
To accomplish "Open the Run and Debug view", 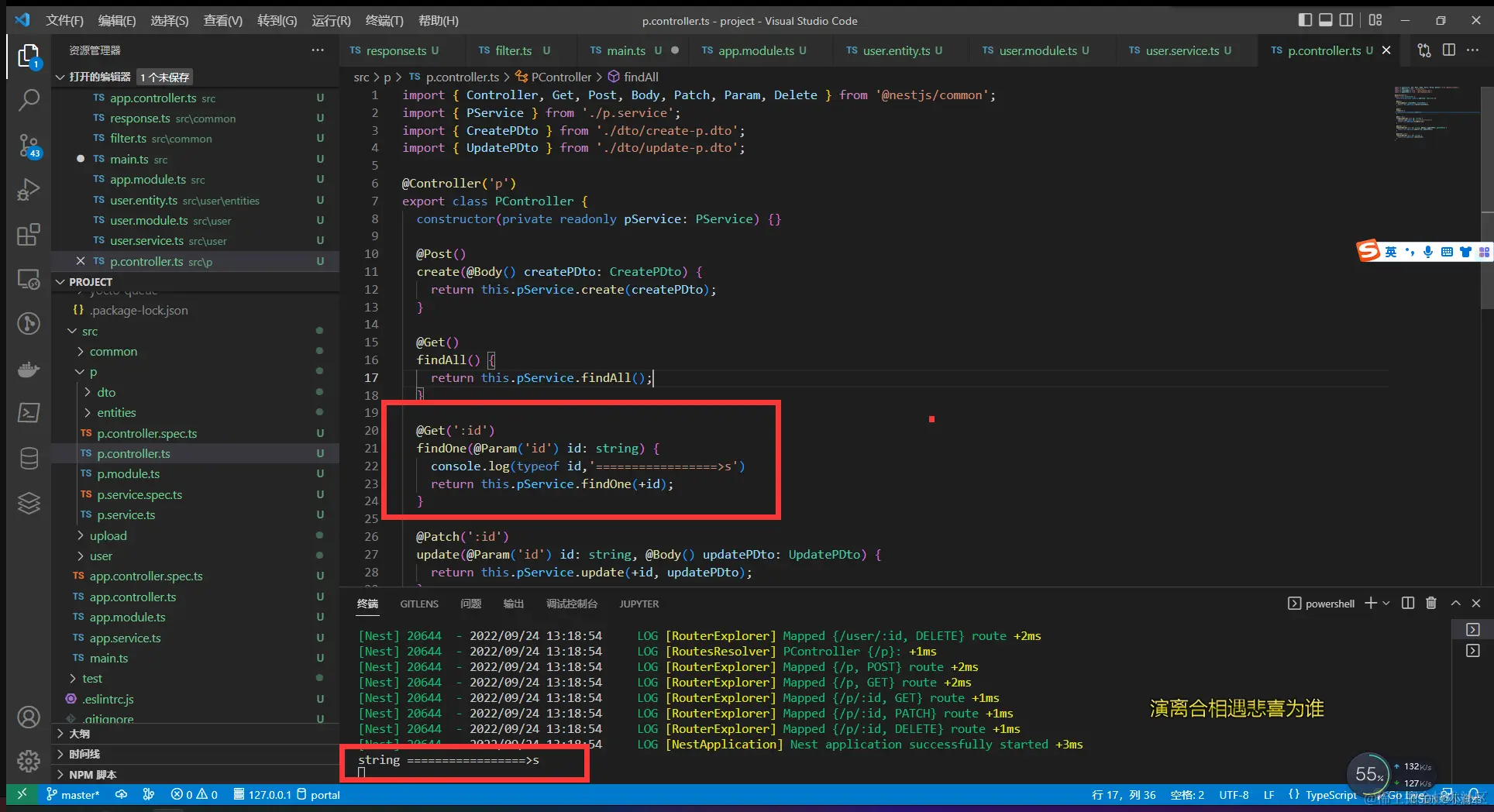I will pyautogui.click(x=29, y=190).
